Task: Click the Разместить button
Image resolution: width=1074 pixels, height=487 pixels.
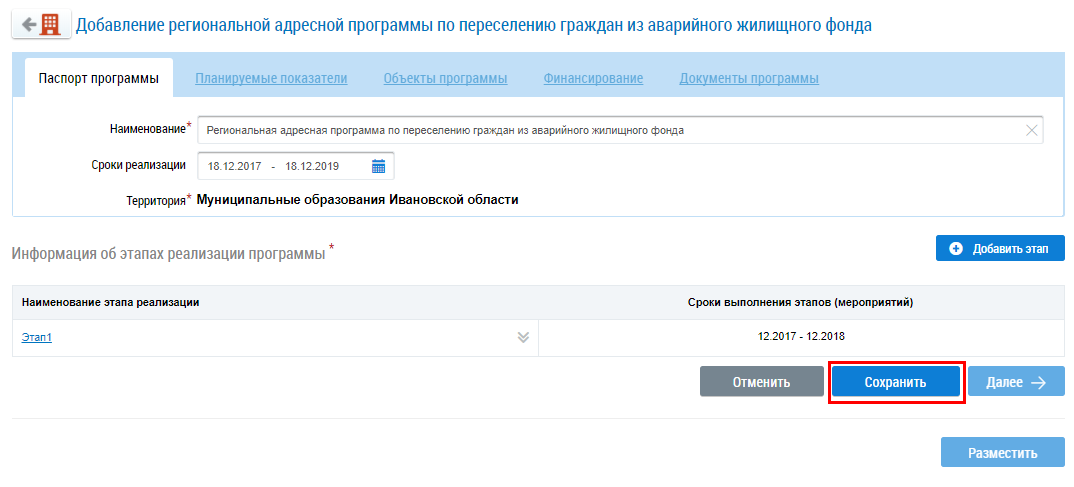Action: [1002, 453]
